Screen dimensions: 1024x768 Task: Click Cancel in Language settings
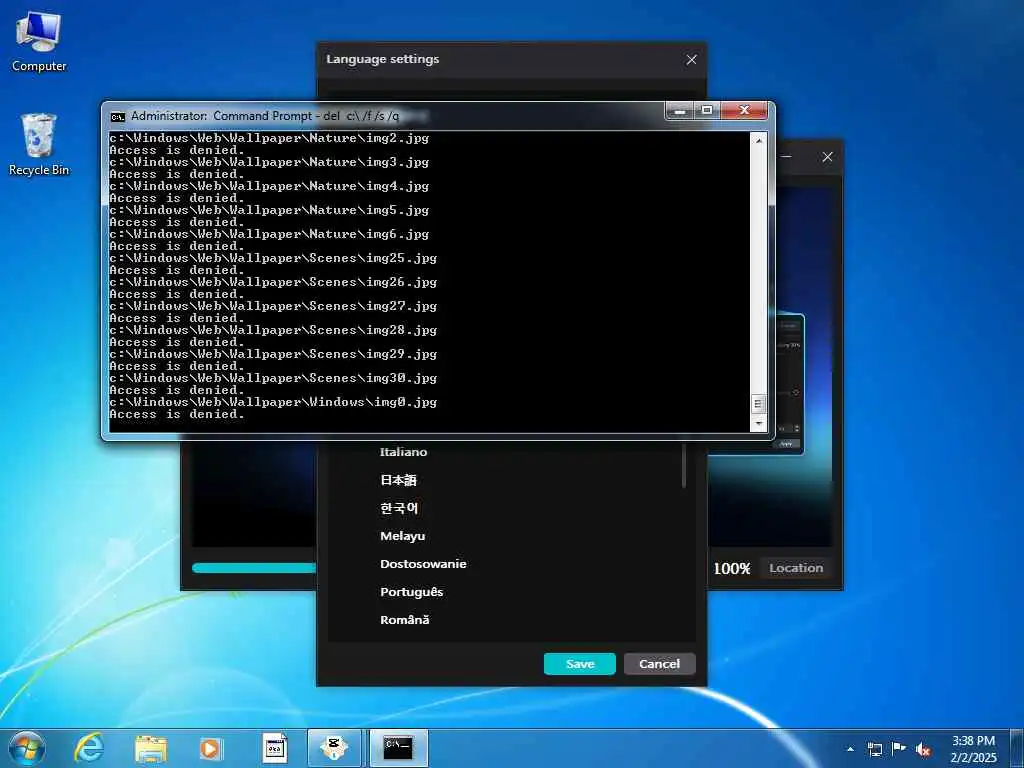[659, 664]
